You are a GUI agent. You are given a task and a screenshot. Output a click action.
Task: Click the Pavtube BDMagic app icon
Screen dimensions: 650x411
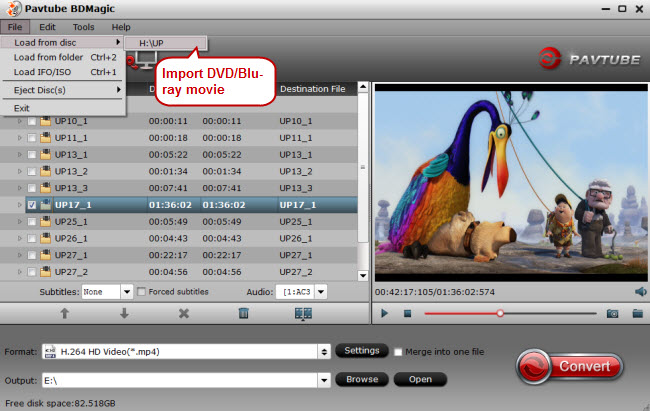pos(14,8)
